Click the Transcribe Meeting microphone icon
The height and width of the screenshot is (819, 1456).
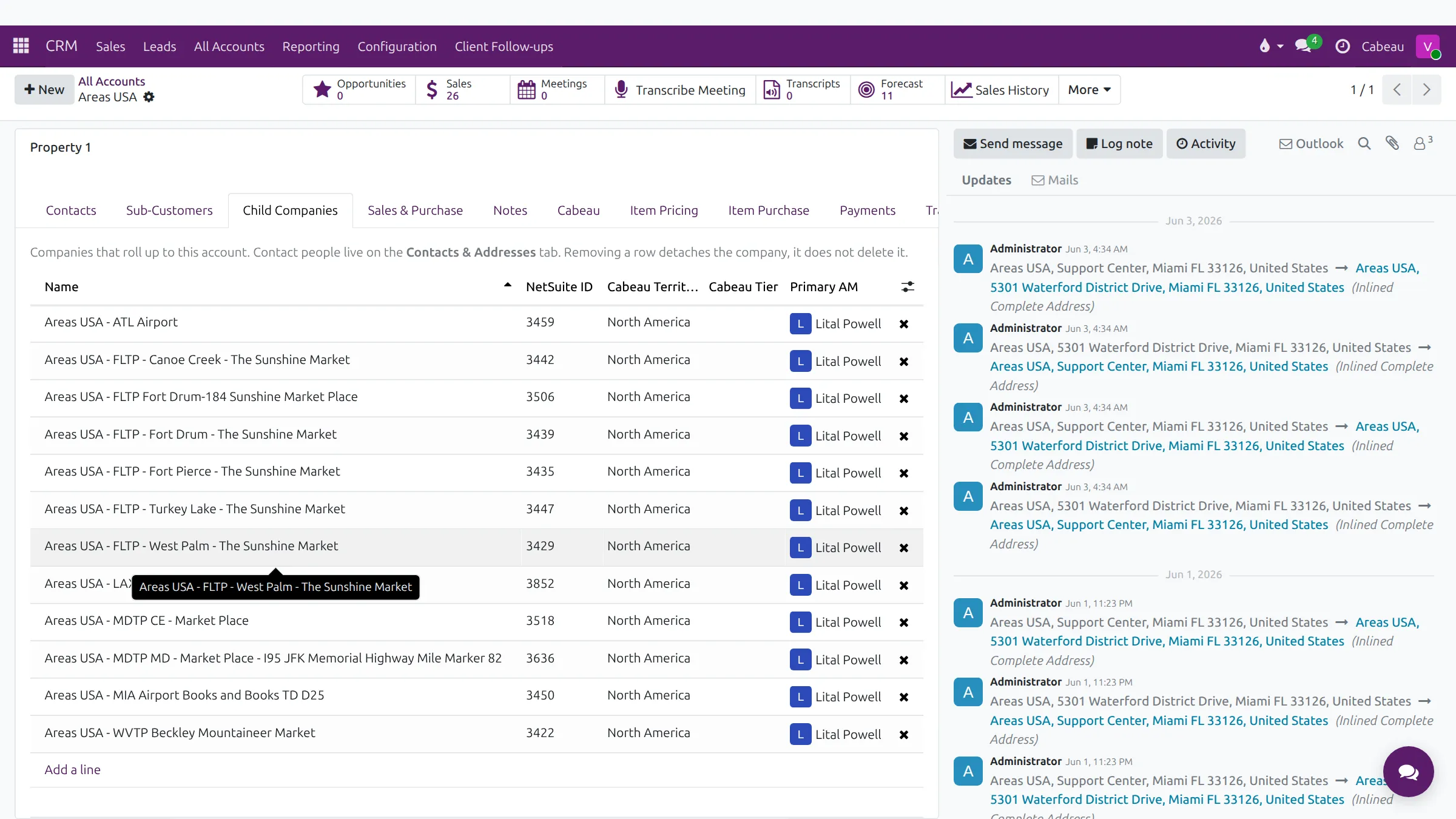coord(621,90)
